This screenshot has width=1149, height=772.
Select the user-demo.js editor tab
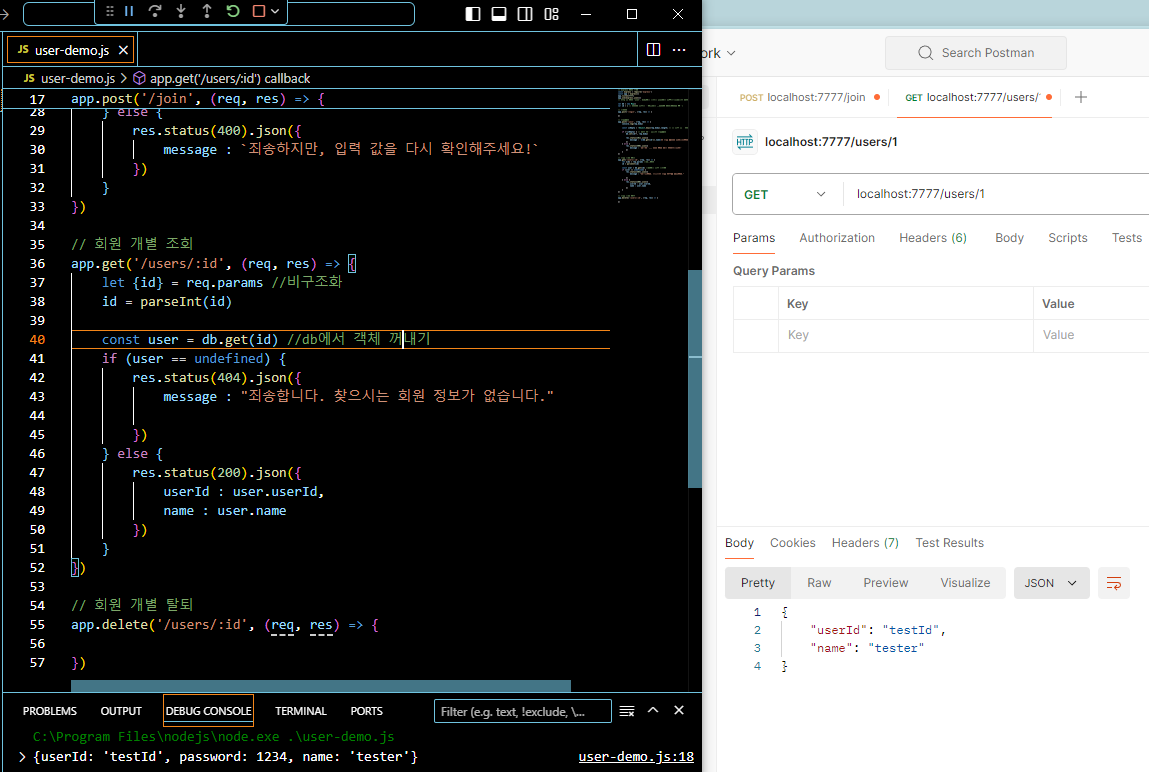[x=70, y=50]
